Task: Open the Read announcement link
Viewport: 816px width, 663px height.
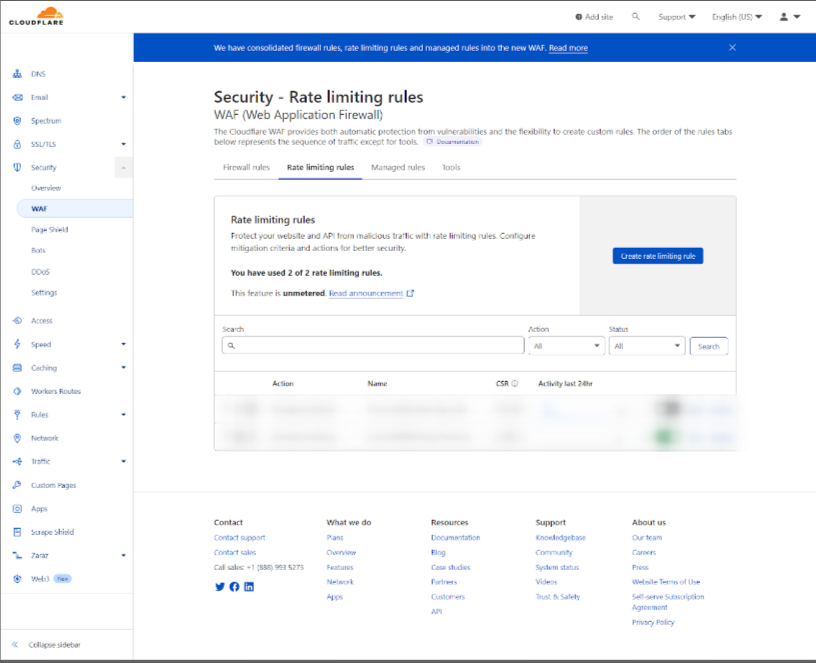Action: pyautogui.click(x=366, y=294)
